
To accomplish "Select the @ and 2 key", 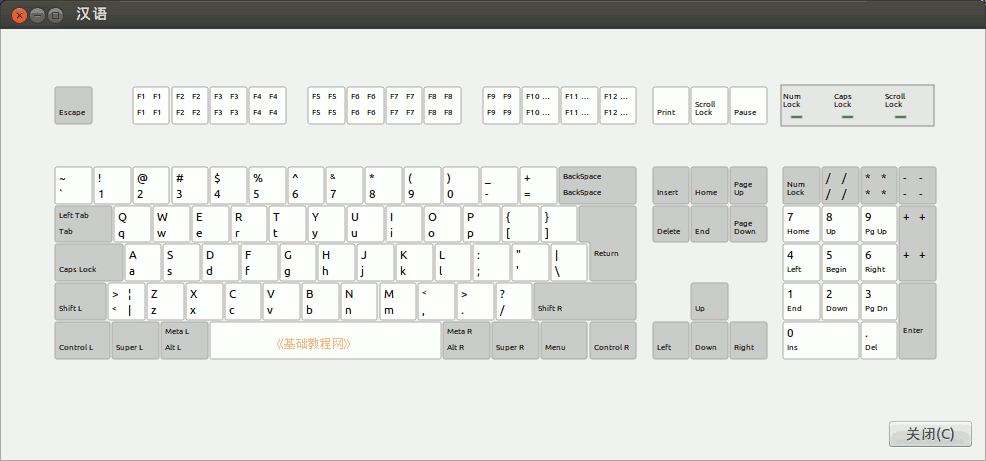I will click(x=151, y=186).
